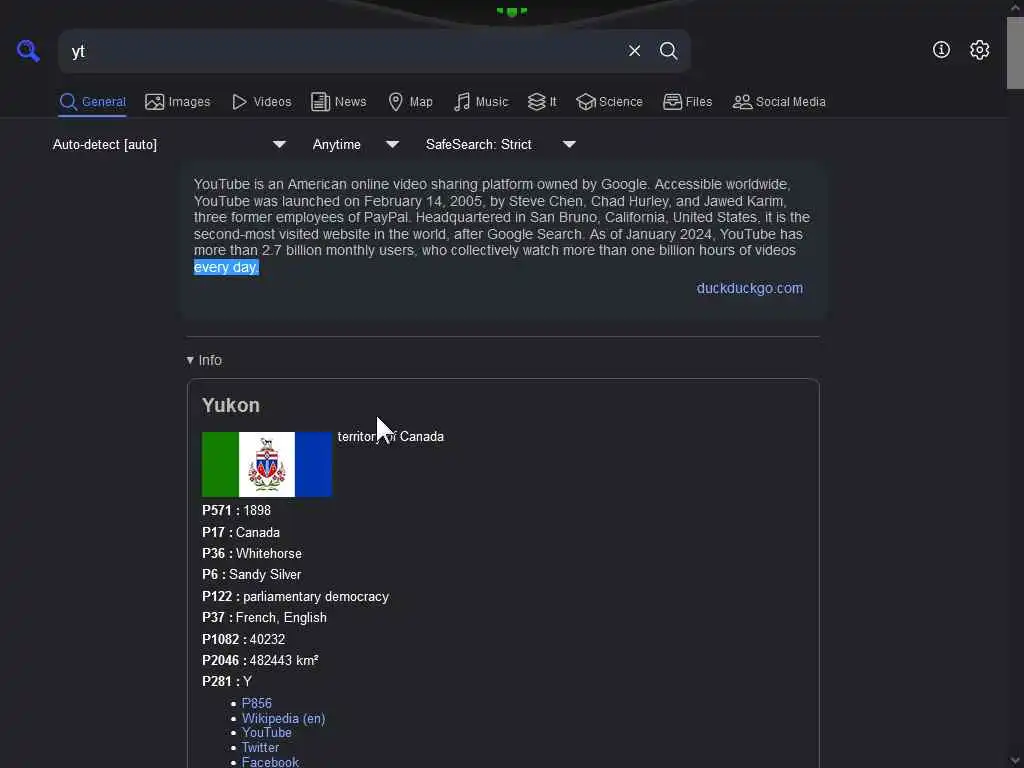Click the 'P37 : French, English' row
This screenshot has height=768, width=1024.
click(264, 618)
